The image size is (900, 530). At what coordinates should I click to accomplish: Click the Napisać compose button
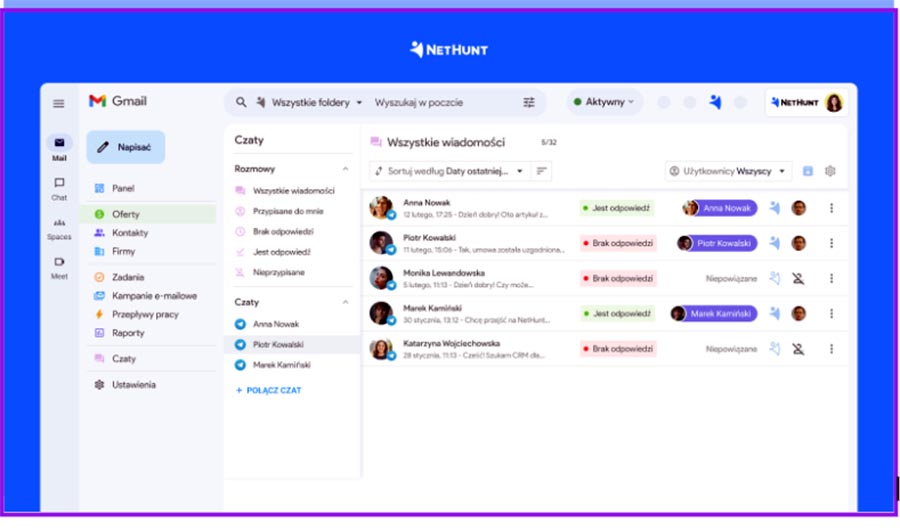(125, 147)
